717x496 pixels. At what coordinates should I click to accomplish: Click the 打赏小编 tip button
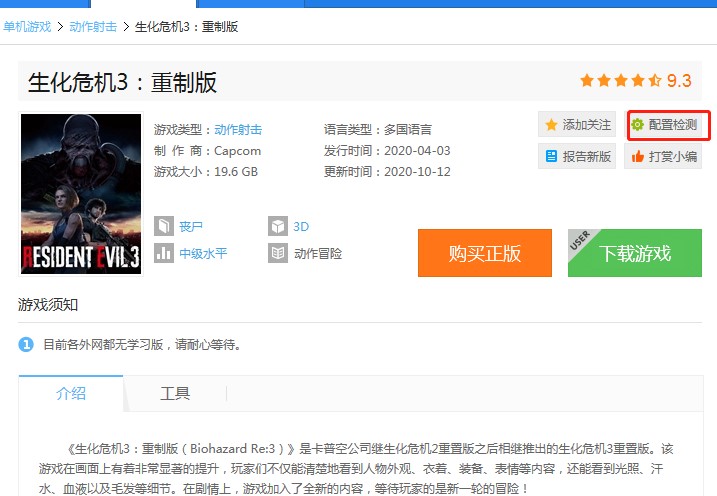(663, 156)
